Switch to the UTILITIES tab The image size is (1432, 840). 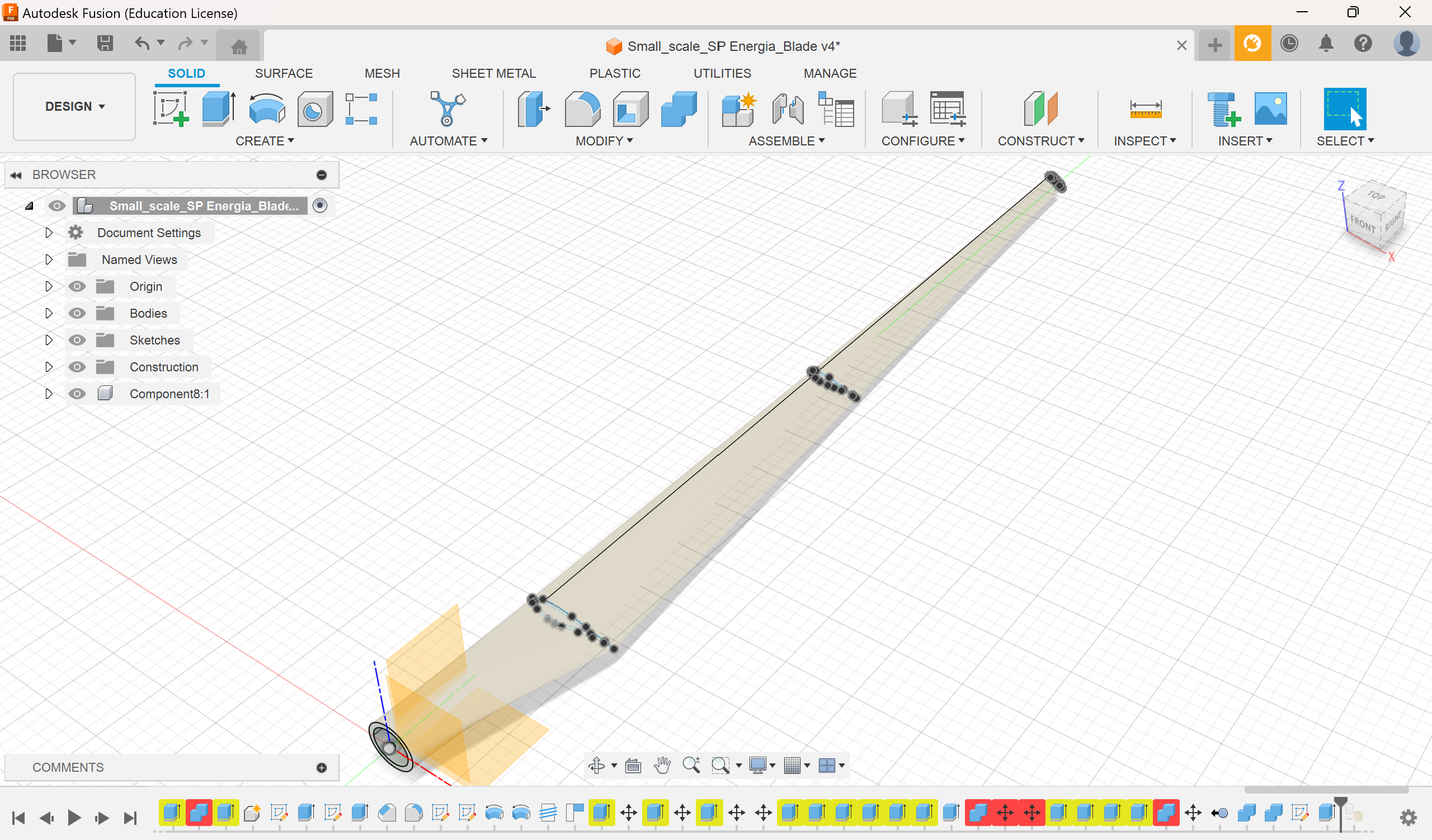722,73
